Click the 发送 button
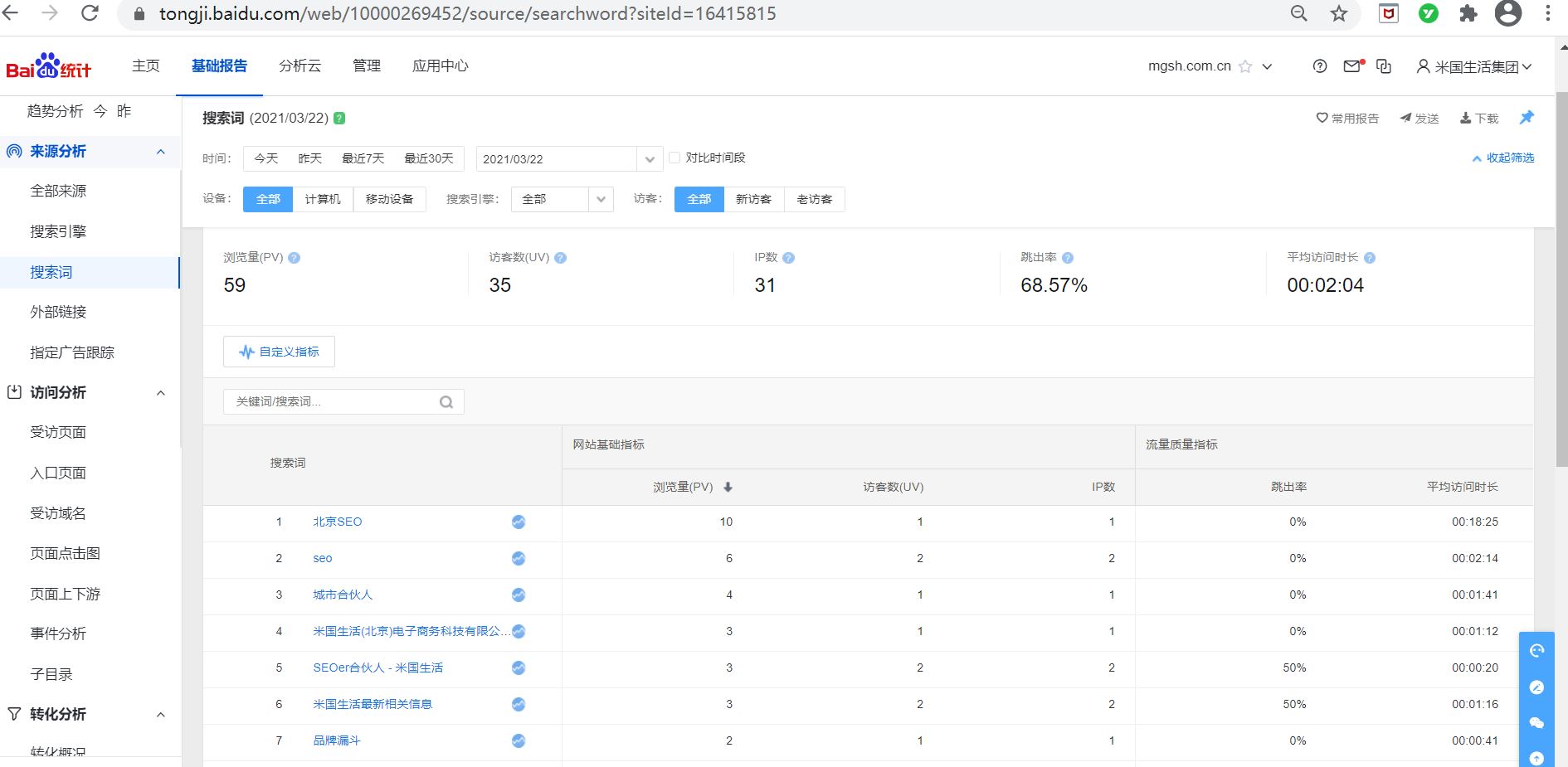Viewport: 1568px width, 767px height. pyautogui.click(x=1419, y=119)
